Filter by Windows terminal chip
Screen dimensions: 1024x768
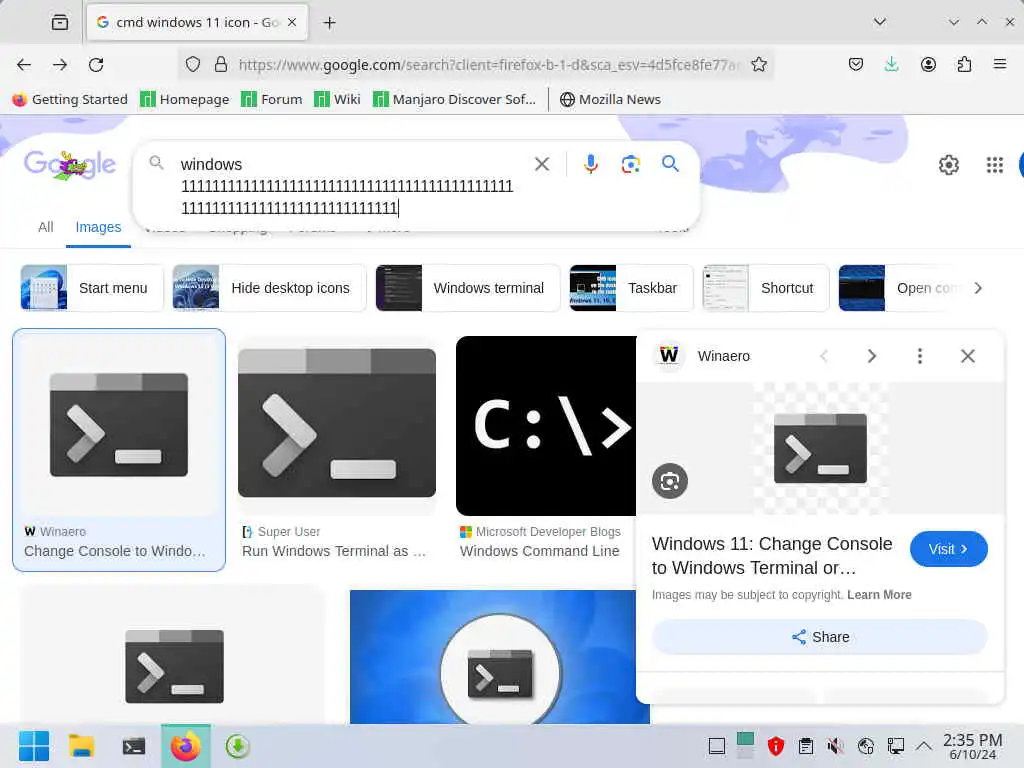pos(468,288)
